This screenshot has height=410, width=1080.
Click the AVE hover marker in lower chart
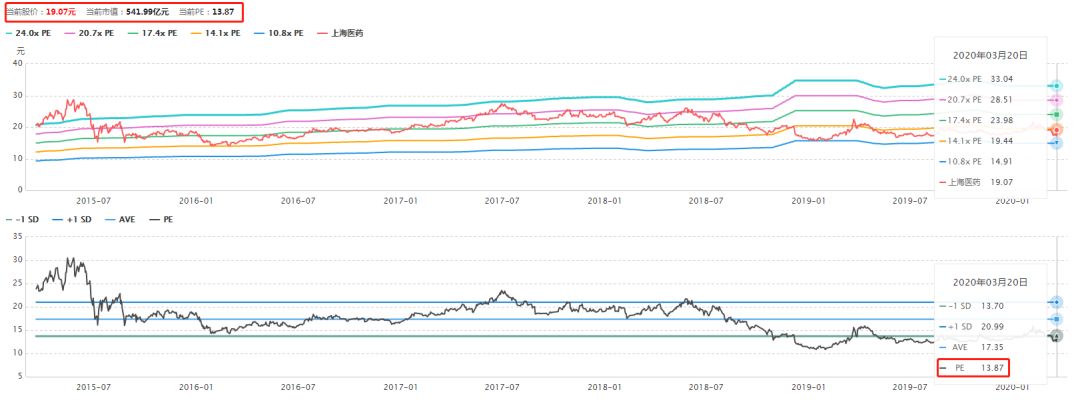pos(1056,319)
